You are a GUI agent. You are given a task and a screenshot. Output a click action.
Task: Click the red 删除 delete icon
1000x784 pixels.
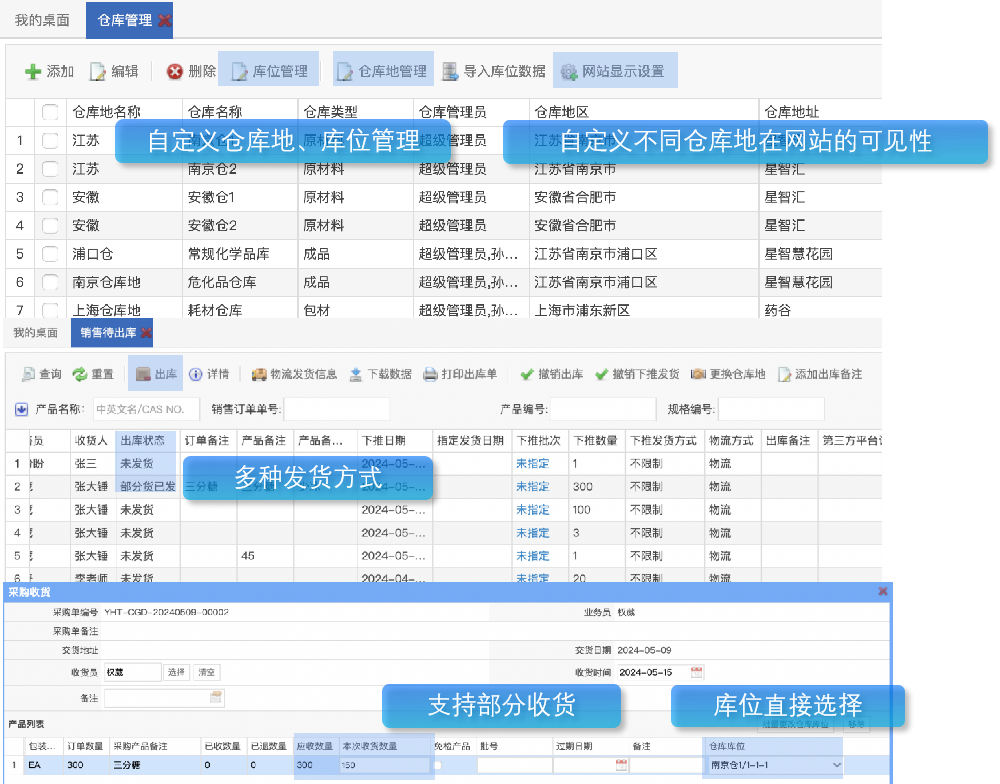pyautogui.click(x=174, y=71)
